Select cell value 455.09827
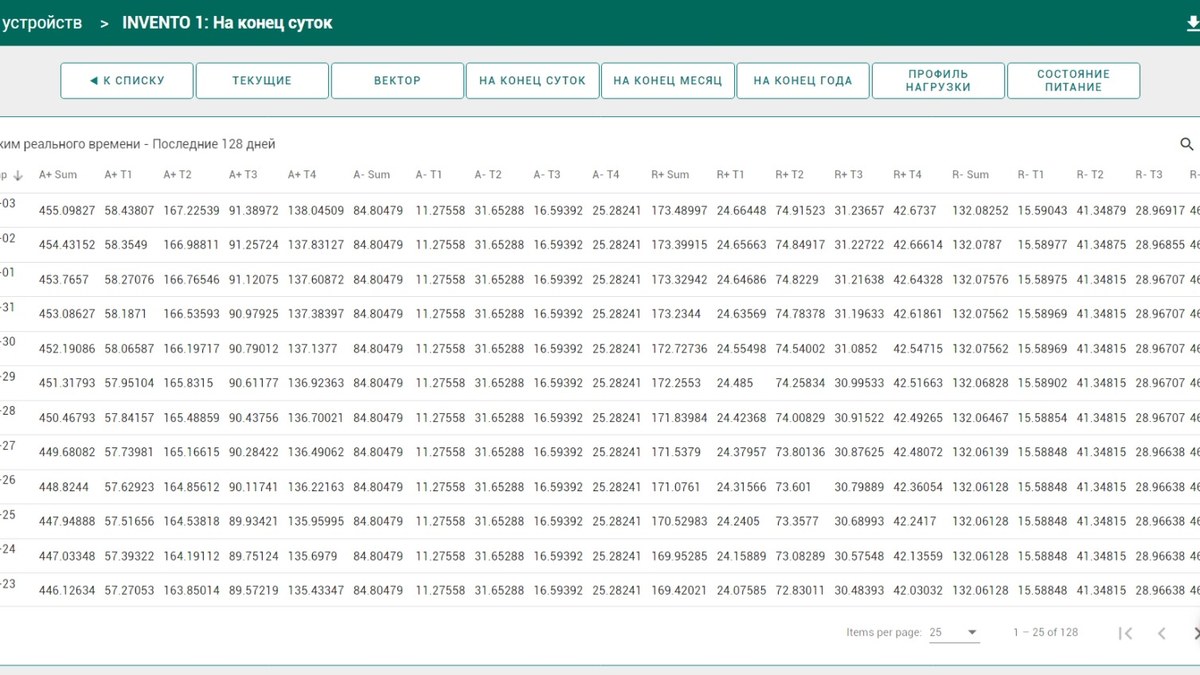1200x675 pixels. pos(67,211)
